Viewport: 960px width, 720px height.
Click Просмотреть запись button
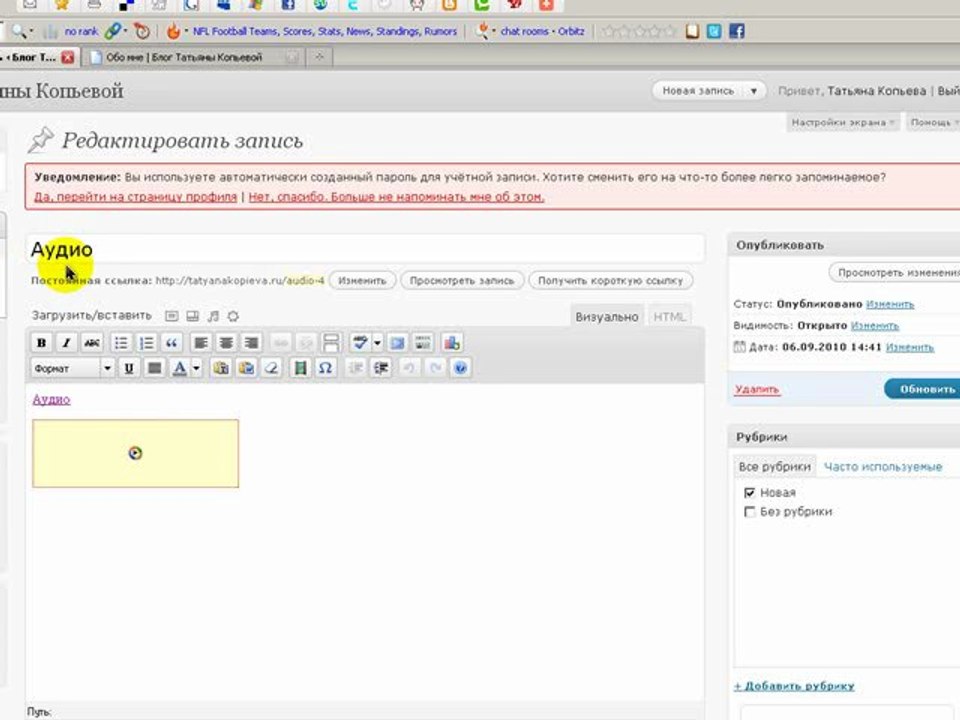point(462,280)
